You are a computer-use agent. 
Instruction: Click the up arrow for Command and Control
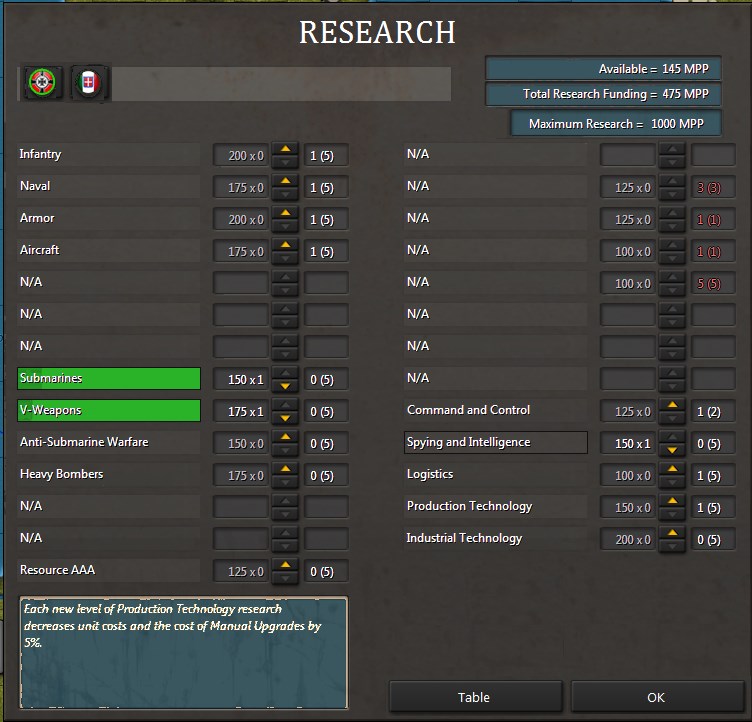(x=672, y=405)
